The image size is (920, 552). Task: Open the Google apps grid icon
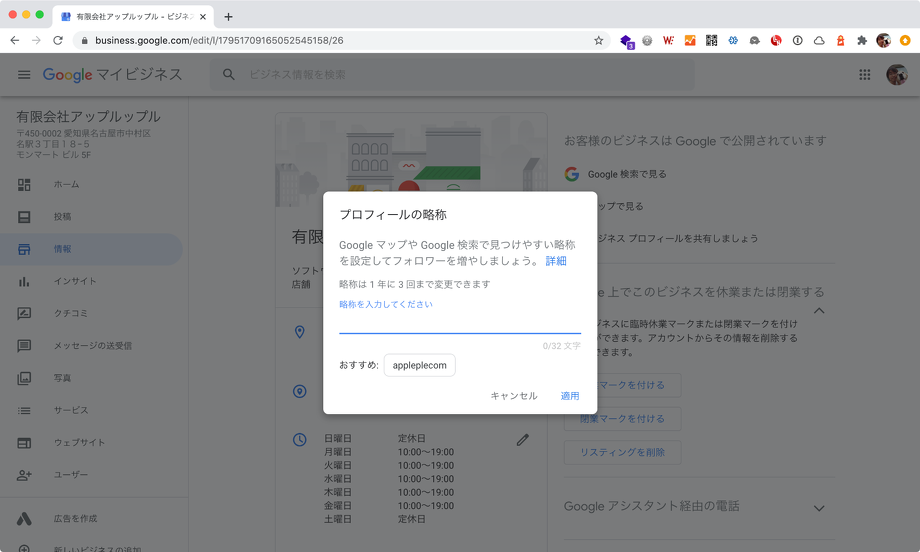point(865,75)
